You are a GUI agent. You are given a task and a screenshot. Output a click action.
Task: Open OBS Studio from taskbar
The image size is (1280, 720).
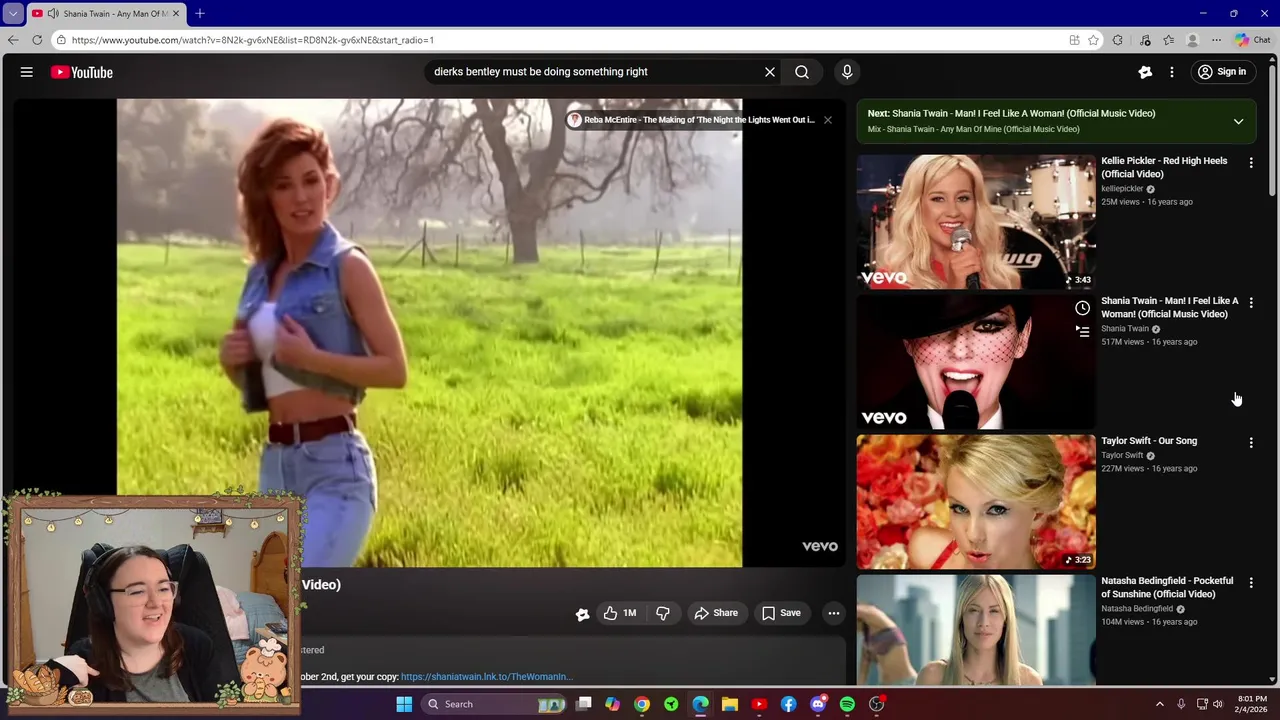877,704
